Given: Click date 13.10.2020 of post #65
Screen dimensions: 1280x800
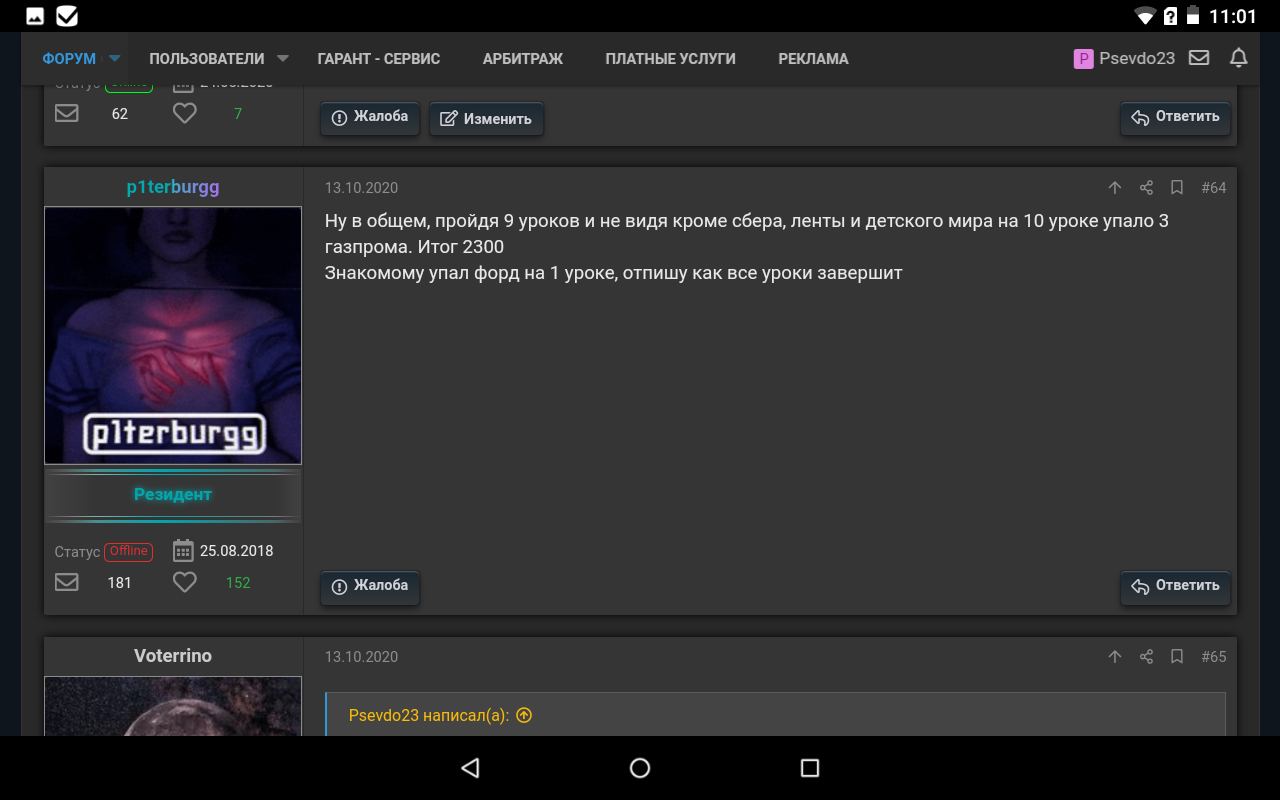Looking at the screenshot, I should coord(361,657).
